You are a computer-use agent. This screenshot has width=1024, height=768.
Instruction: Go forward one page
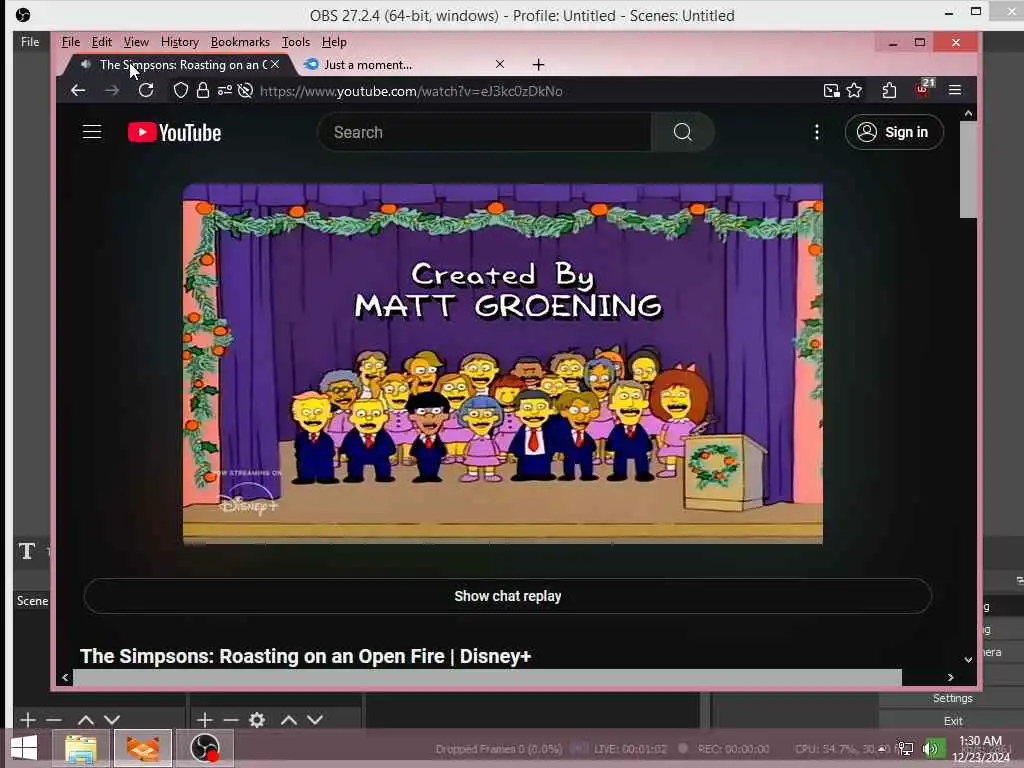pos(112,91)
